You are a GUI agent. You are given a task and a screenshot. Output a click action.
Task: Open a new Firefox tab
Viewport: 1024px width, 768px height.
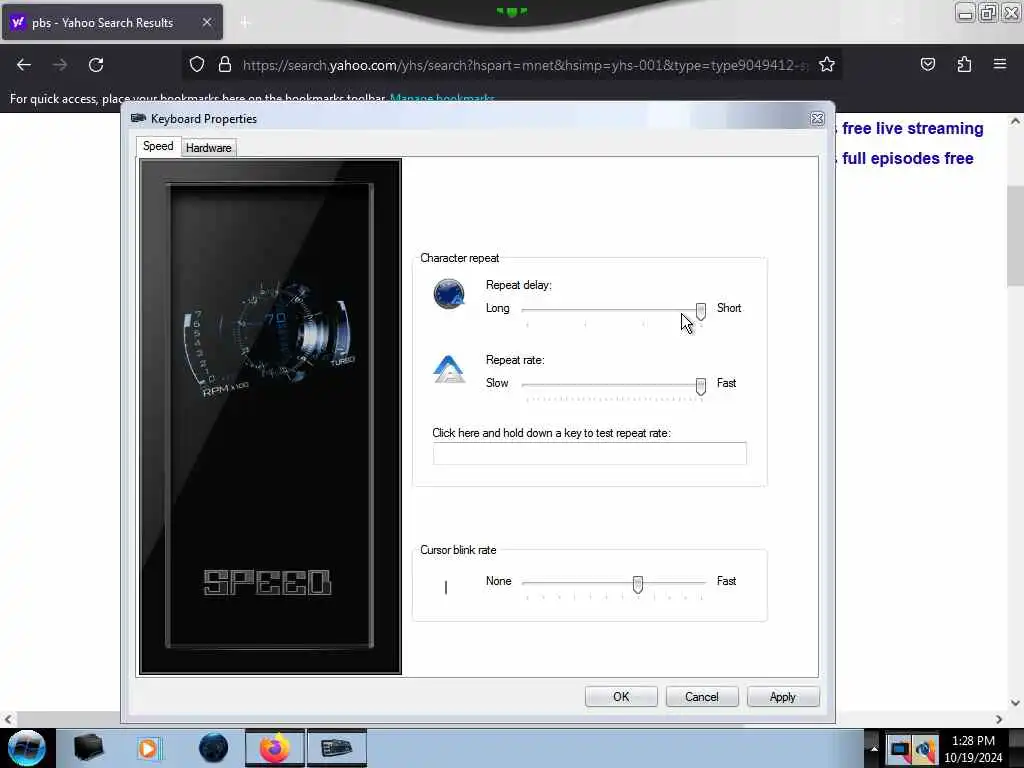(x=245, y=22)
